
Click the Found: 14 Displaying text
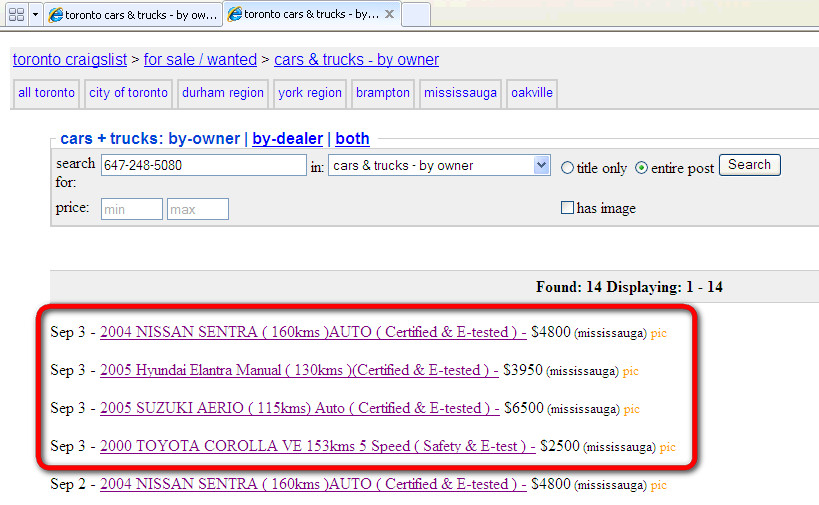pos(629,287)
